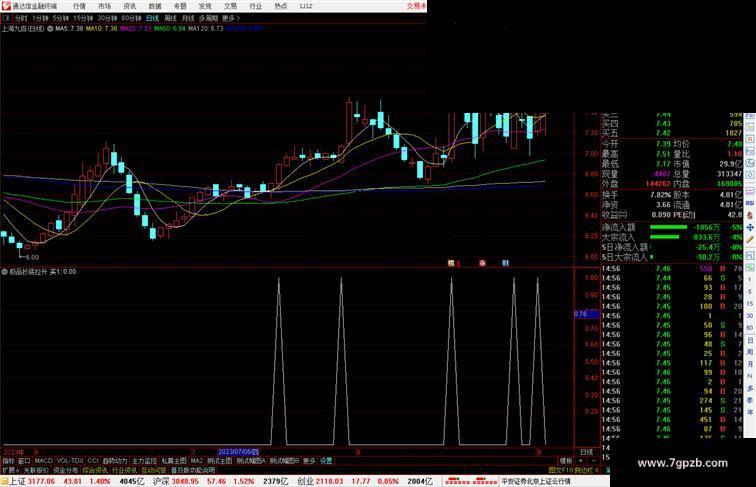Switch chart to 15分钟 period

(83, 18)
